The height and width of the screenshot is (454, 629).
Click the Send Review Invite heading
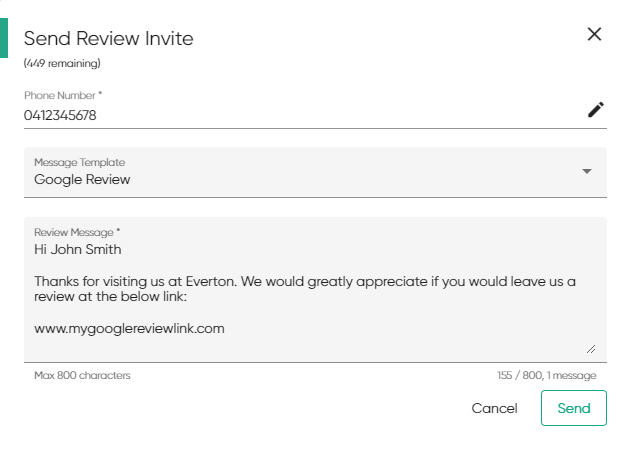click(x=109, y=39)
